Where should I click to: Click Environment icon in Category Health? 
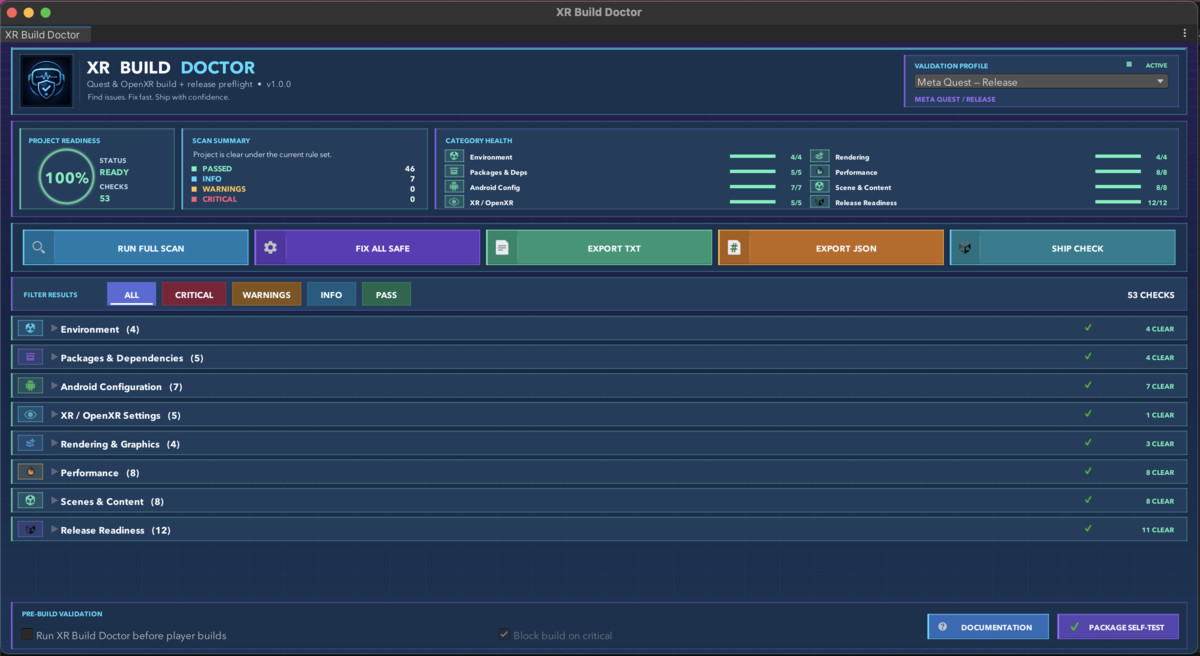point(454,157)
